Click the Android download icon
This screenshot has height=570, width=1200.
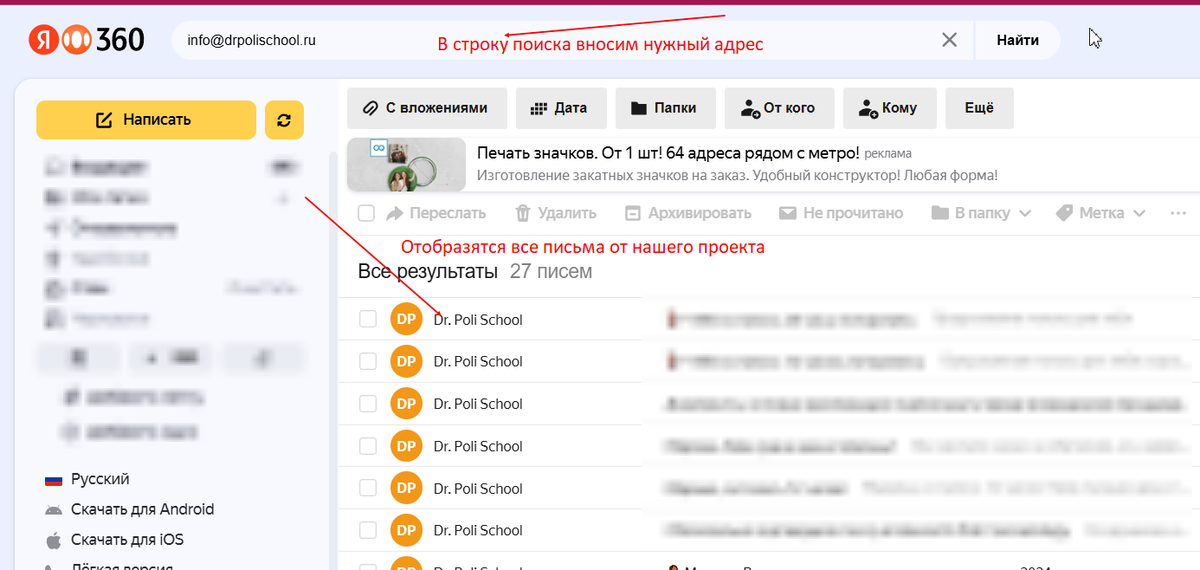pos(53,510)
